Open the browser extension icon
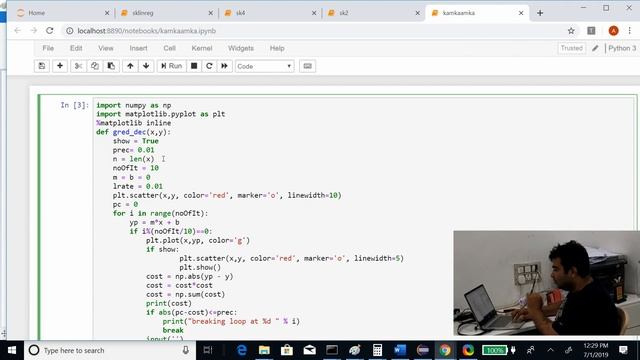 point(591,31)
